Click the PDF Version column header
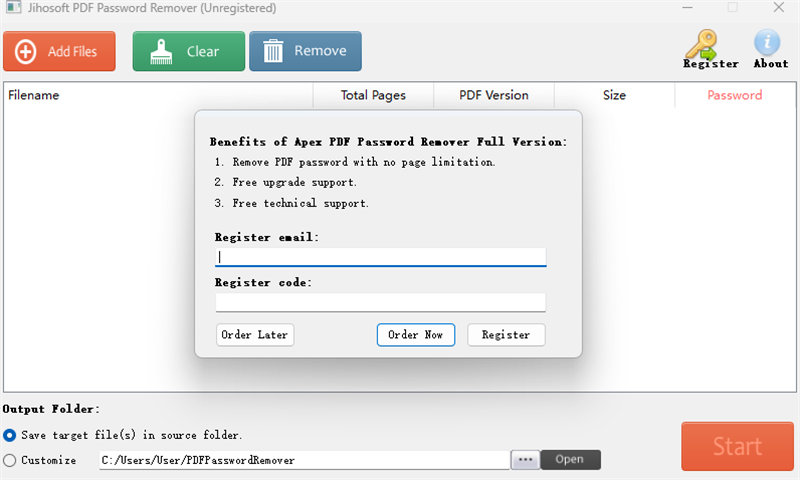This screenshot has width=800, height=480. [493, 95]
